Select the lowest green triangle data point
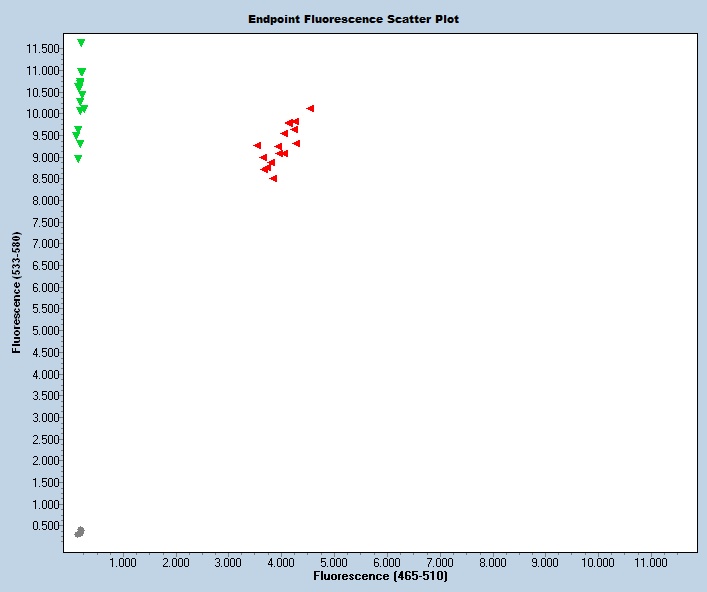 pyautogui.click(x=78, y=159)
